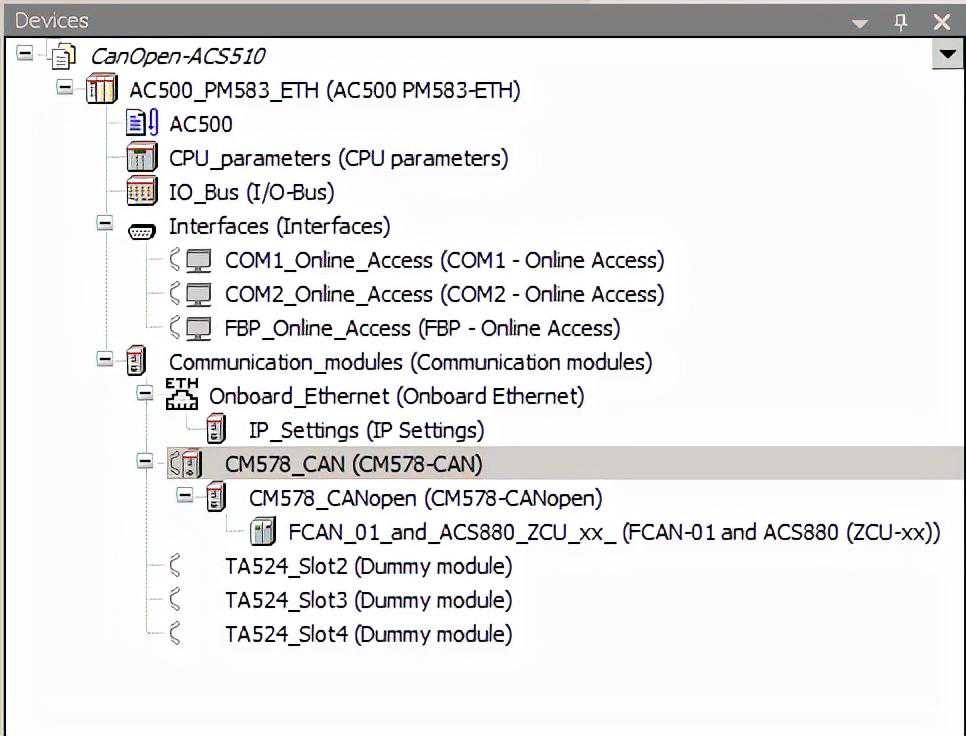Click the COM1 Online Access monitor icon
Image resolution: width=966 pixels, height=736 pixels.
point(199,261)
